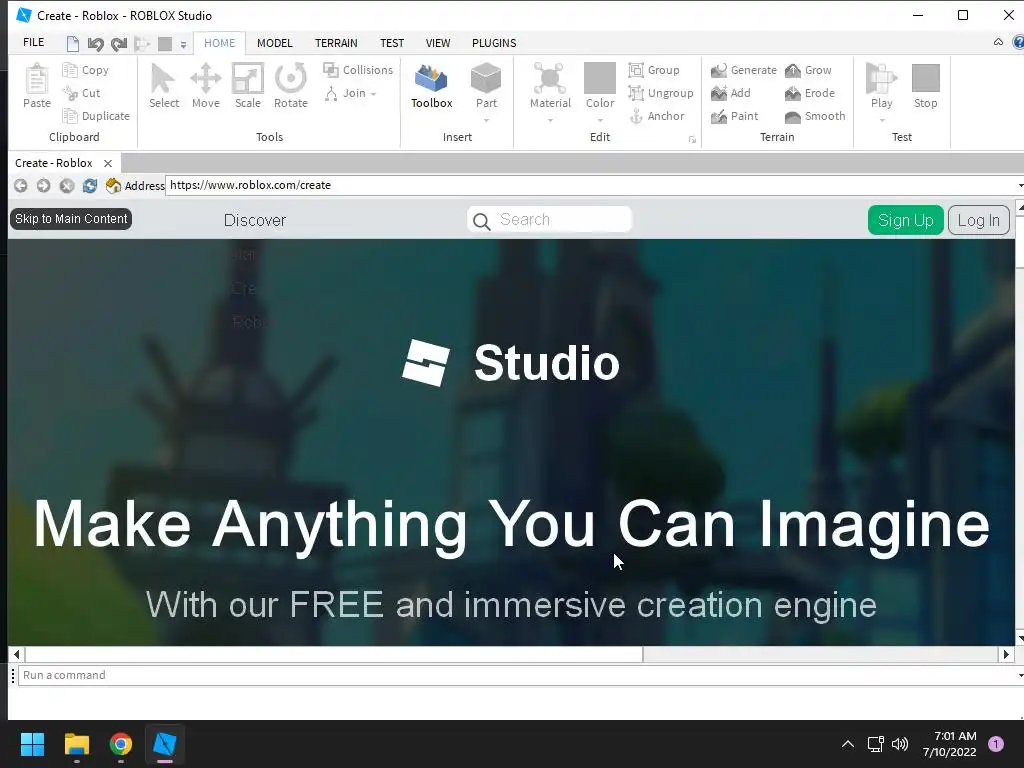Click the green Sign Up button
The image size is (1024, 768).
point(905,220)
